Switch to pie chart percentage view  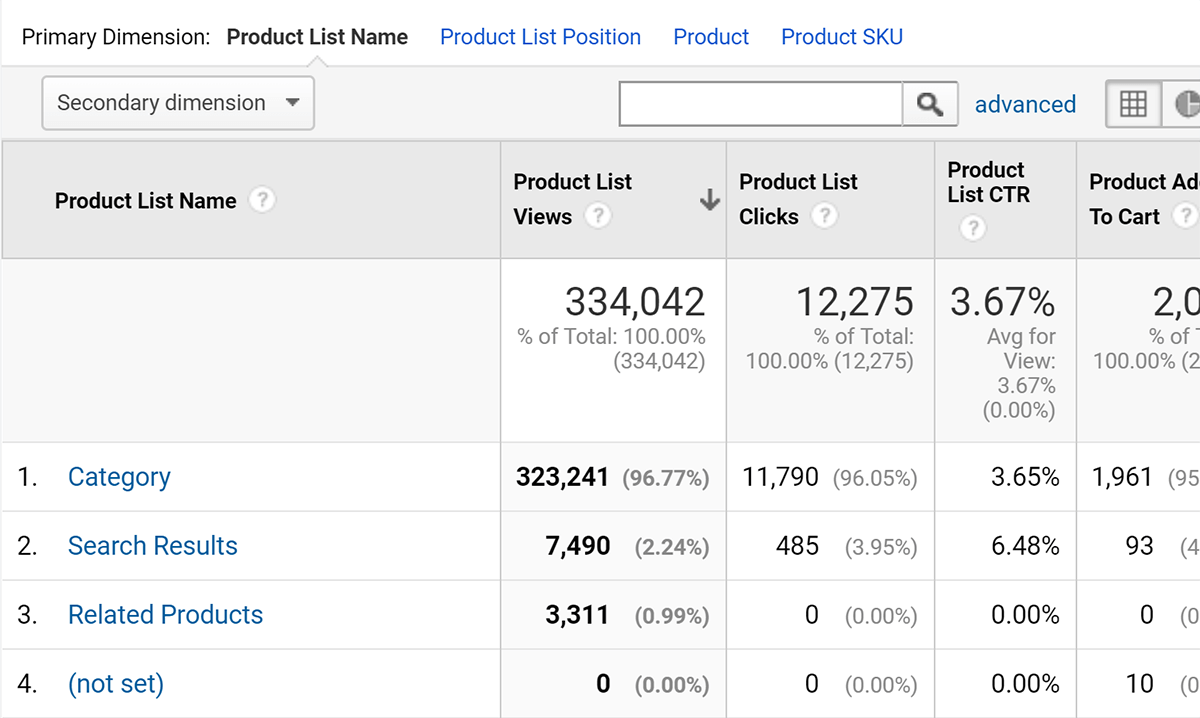pos(1185,104)
